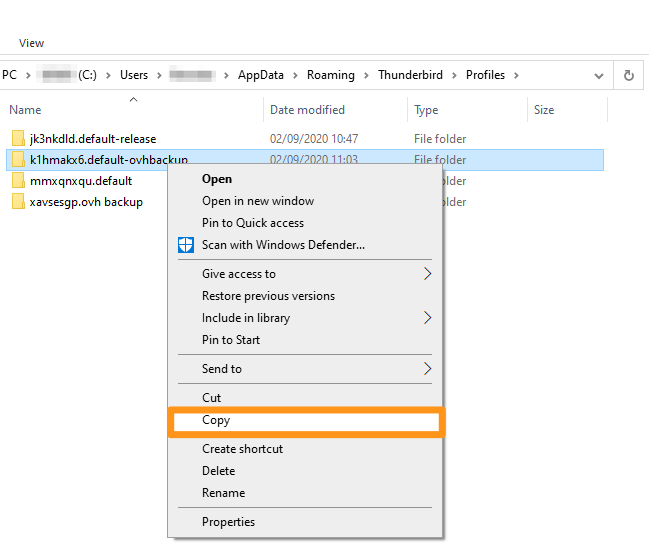Viewport: 649px width, 555px height.
Task: Select Delete from the context menu
Action: tap(218, 471)
